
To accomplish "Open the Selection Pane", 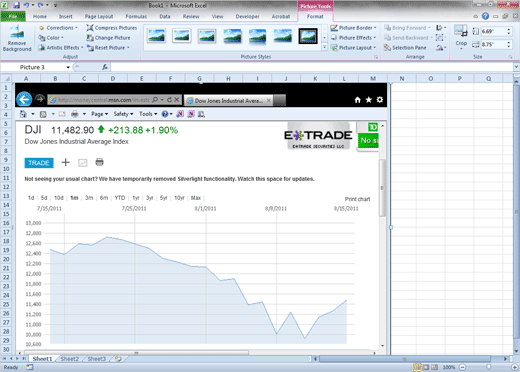I will [405, 48].
